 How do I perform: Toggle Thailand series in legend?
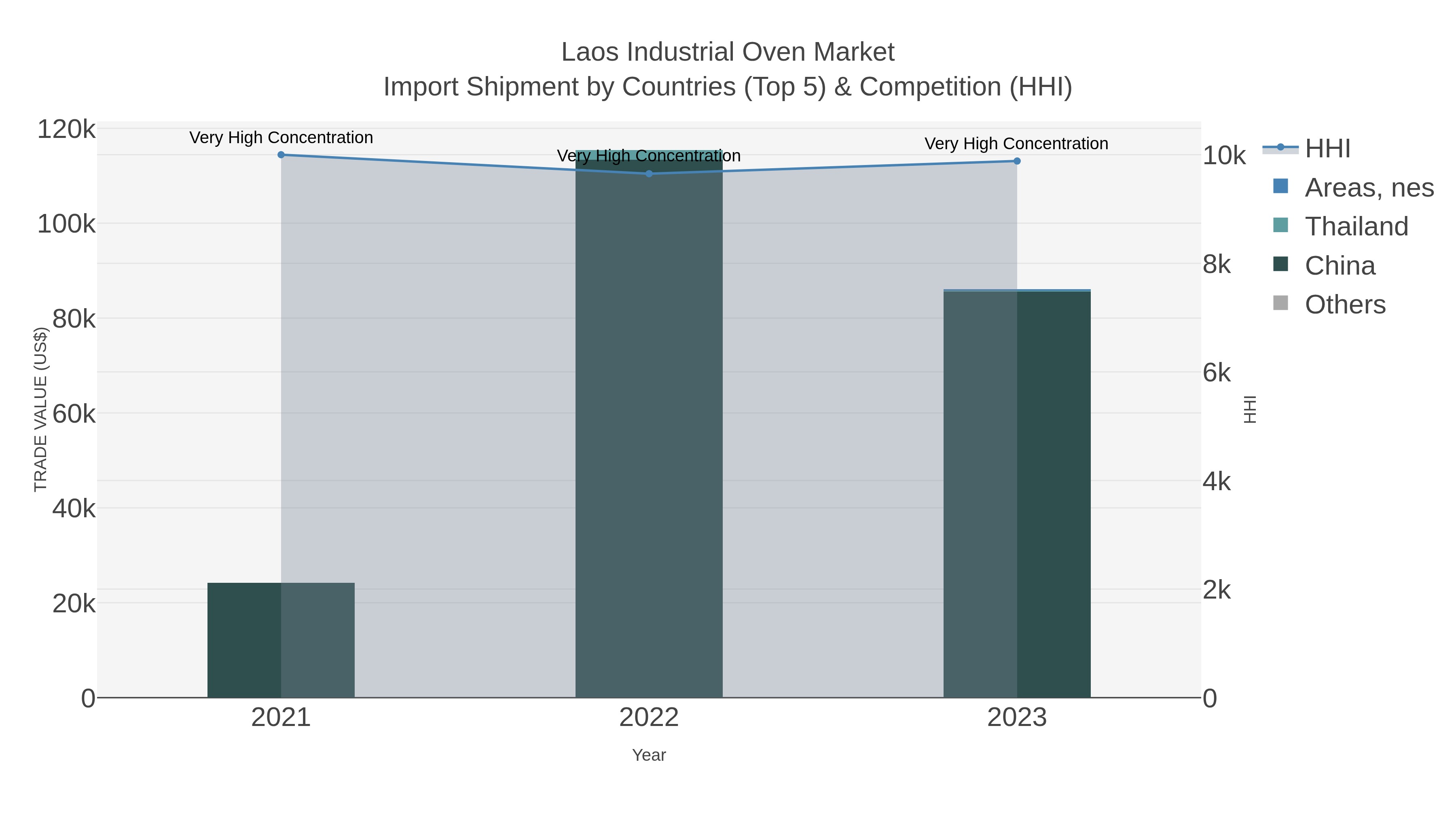(x=1340, y=226)
